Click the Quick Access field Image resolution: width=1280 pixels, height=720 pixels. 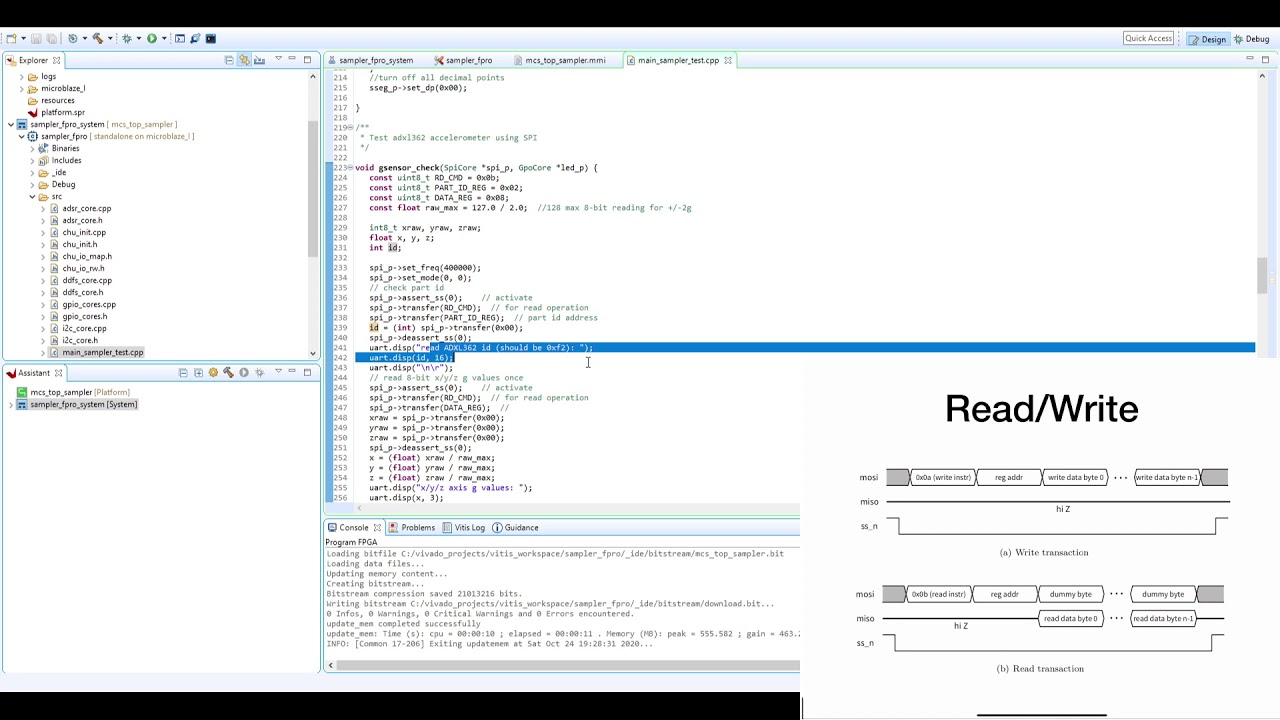(1148, 39)
